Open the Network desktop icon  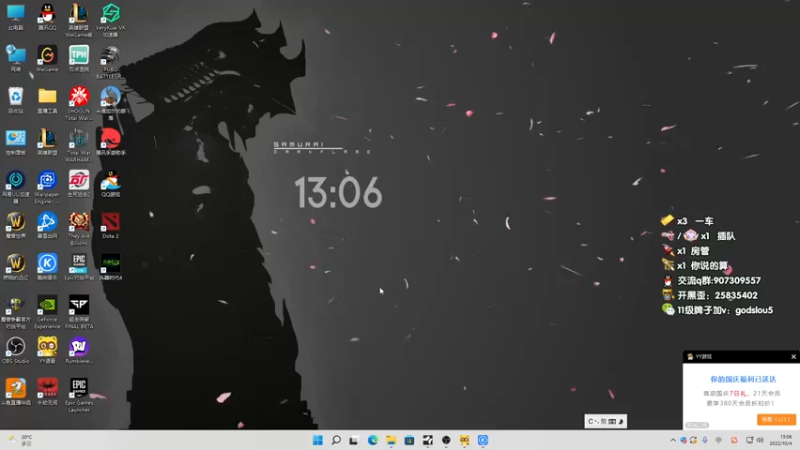coord(15,56)
